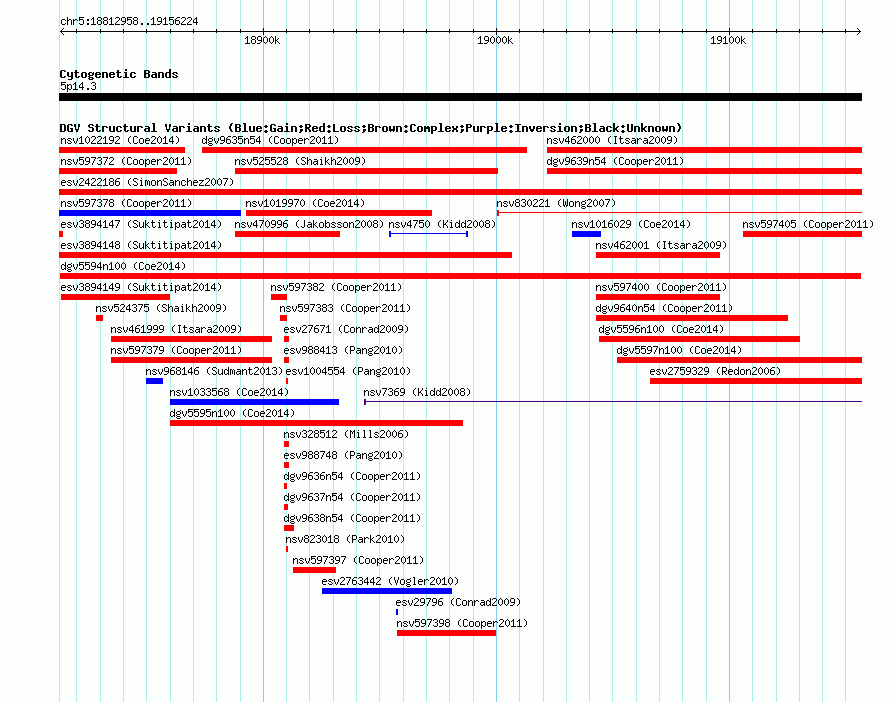Click esv27671 (Conrad2009) label
This screenshot has width=890, height=702.
pos(346,329)
